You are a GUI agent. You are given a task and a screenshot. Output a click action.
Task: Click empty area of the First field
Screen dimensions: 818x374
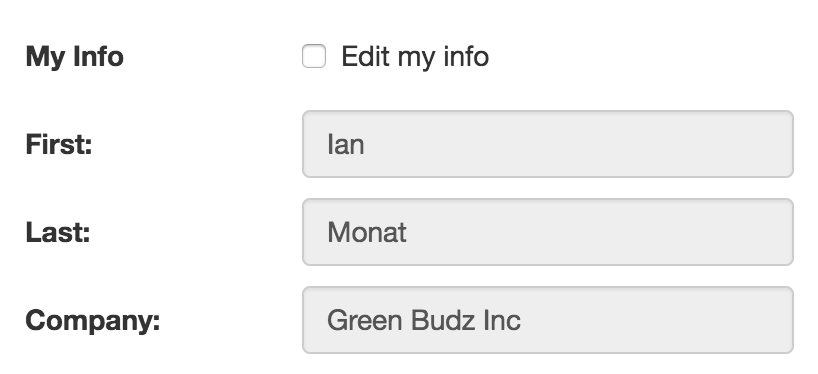click(x=579, y=144)
